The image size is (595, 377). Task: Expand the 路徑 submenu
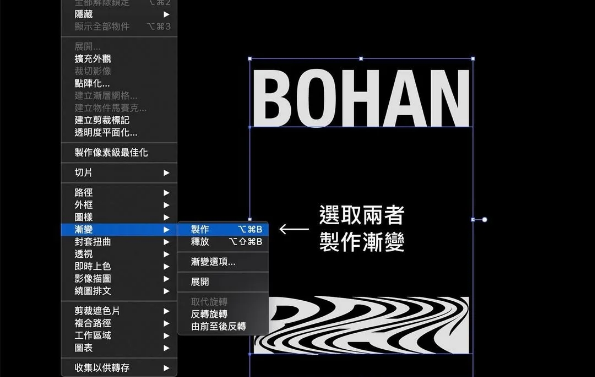point(119,193)
